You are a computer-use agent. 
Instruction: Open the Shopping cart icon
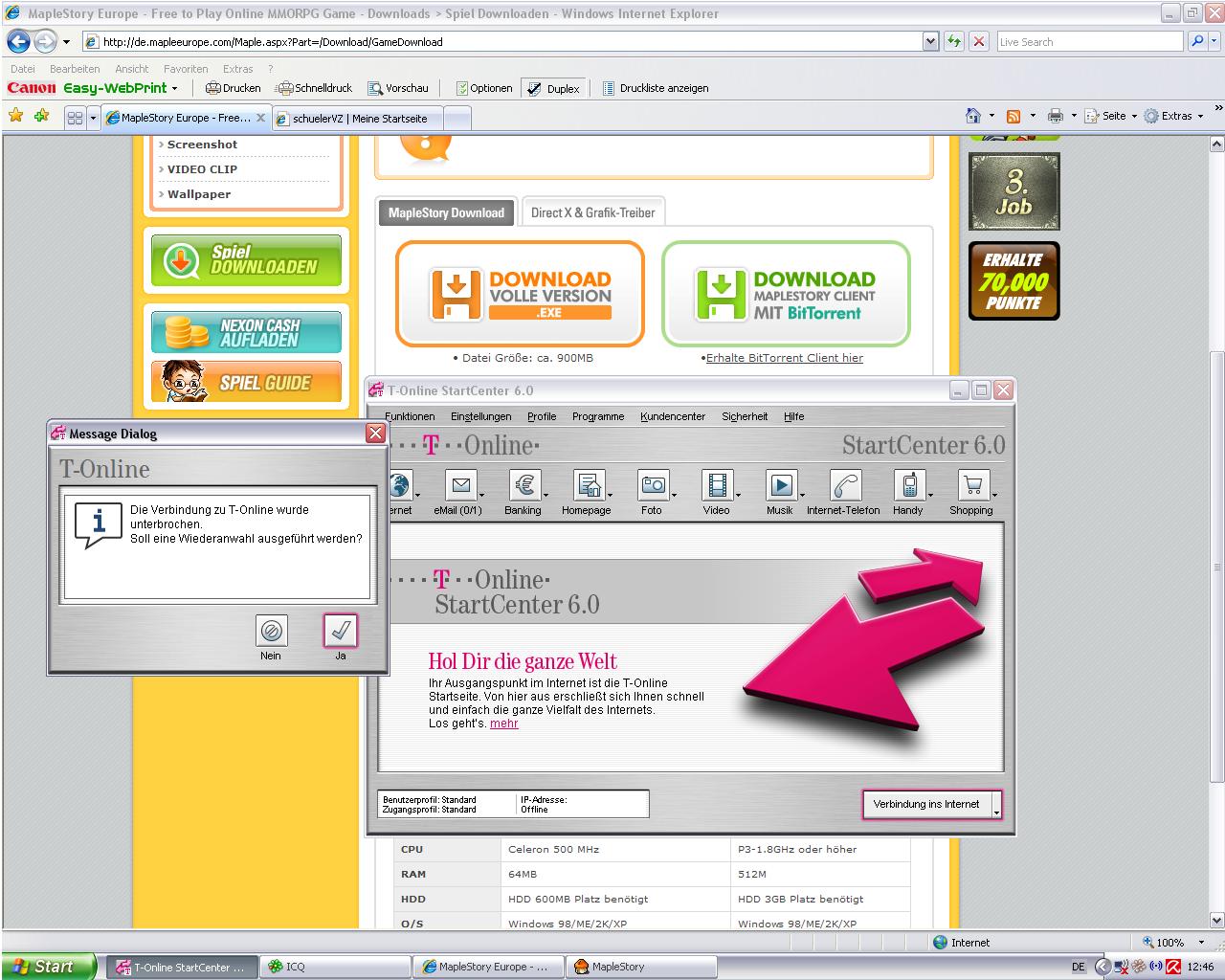pyautogui.click(x=972, y=486)
